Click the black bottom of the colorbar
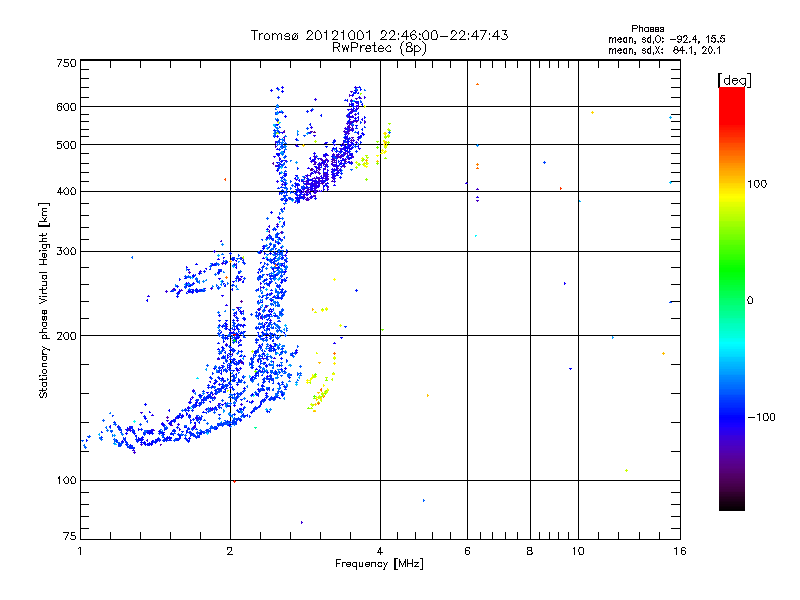The height and width of the screenshot is (600, 800). pyautogui.click(x=732, y=503)
